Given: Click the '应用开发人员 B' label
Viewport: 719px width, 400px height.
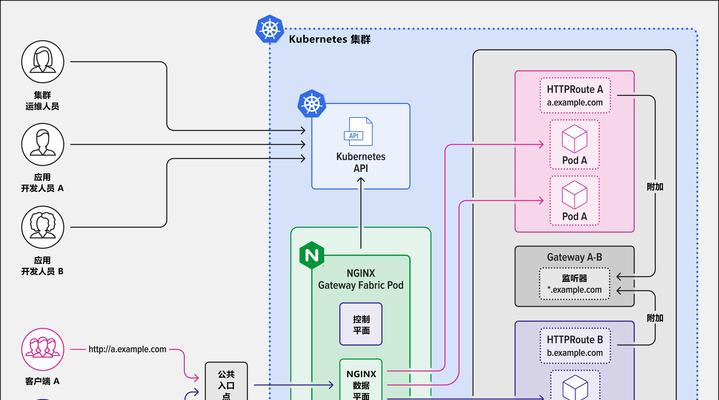Looking at the screenshot, I should tap(42, 266).
